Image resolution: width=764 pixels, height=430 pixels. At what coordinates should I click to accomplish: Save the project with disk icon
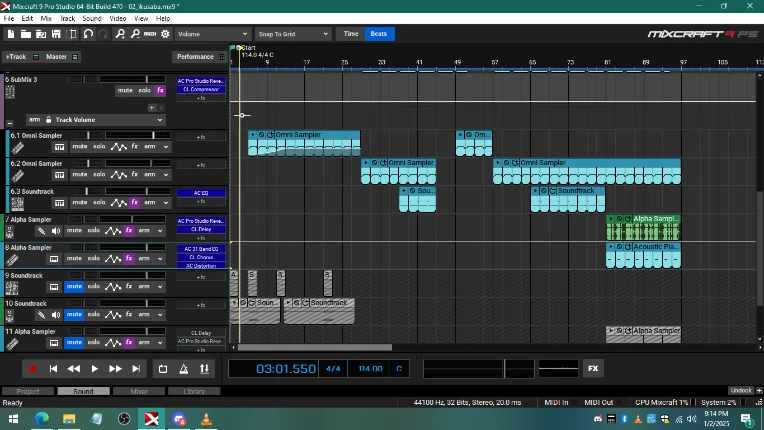[x=56, y=34]
